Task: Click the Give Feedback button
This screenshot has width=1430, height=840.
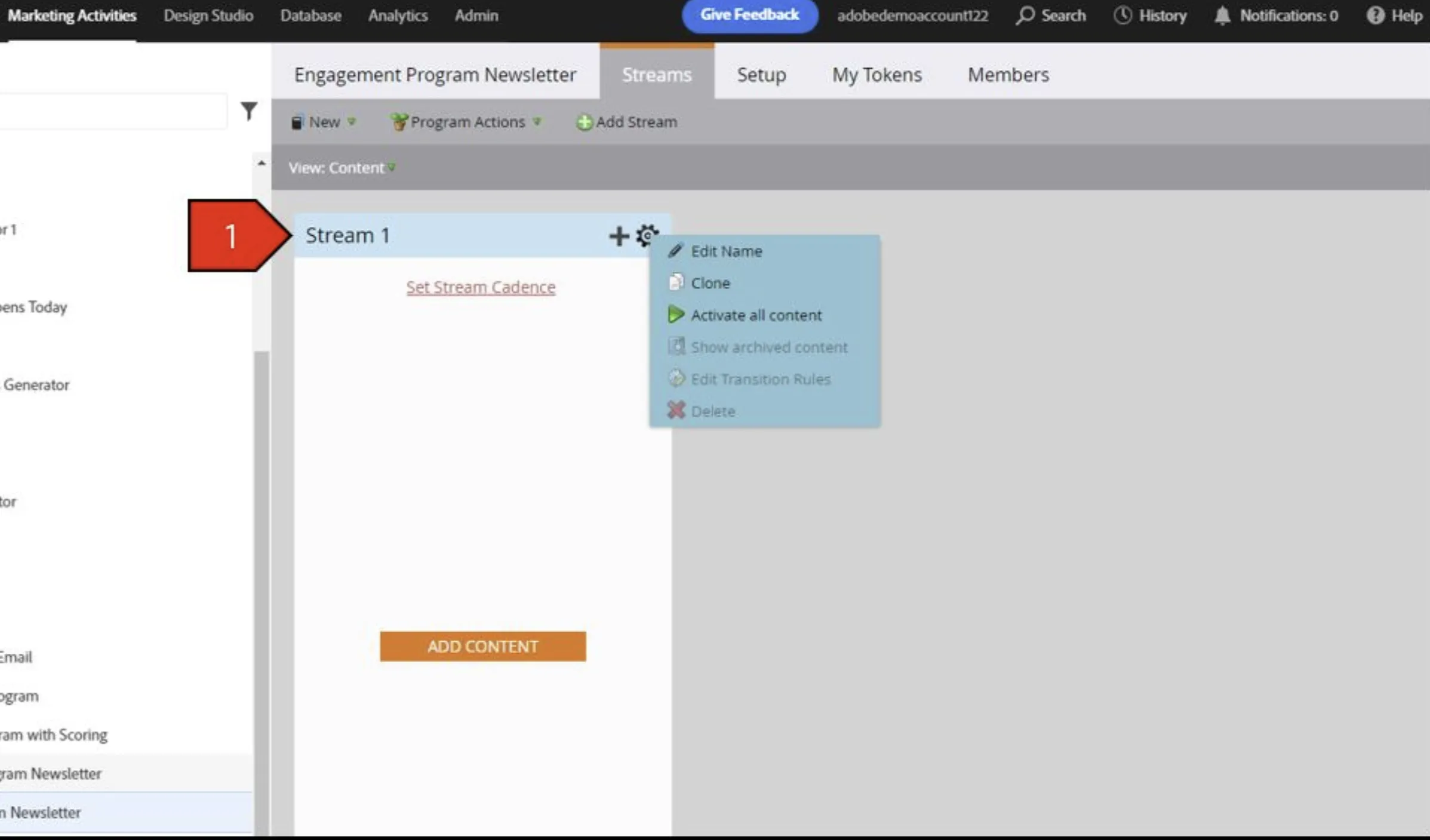Action: pos(749,16)
